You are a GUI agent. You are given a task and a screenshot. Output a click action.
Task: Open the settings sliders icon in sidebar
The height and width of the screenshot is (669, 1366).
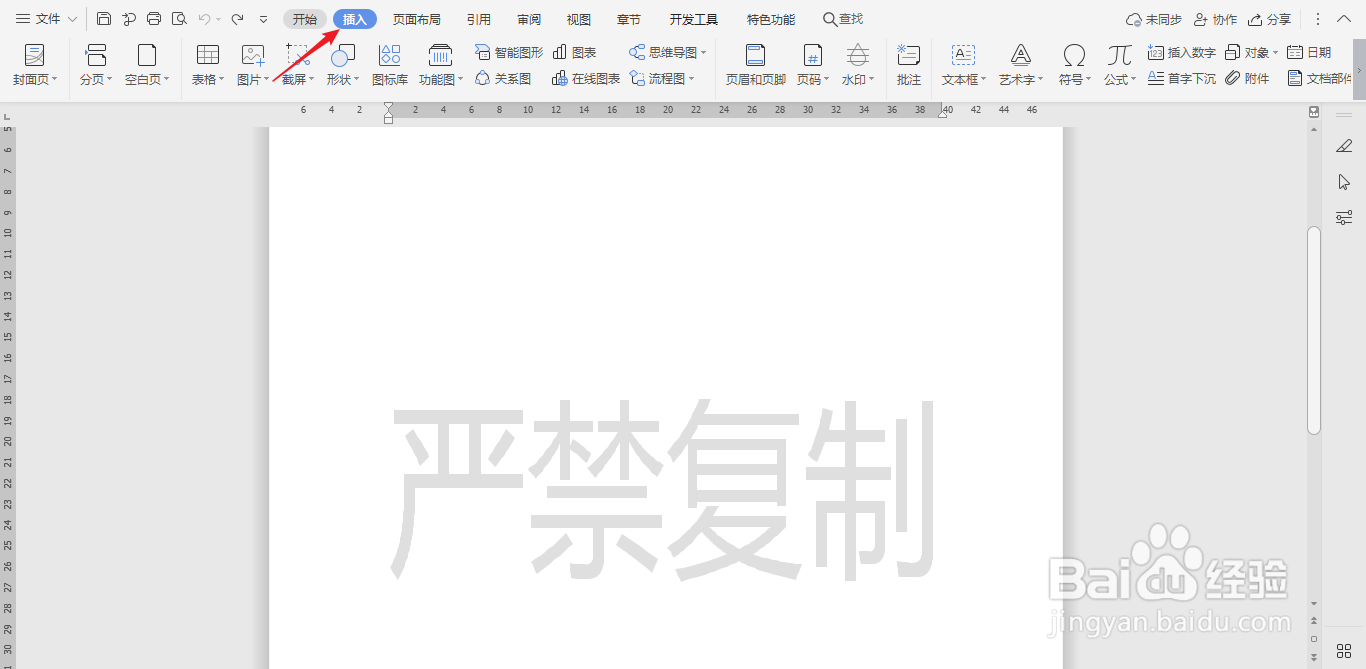(x=1344, y=217)
